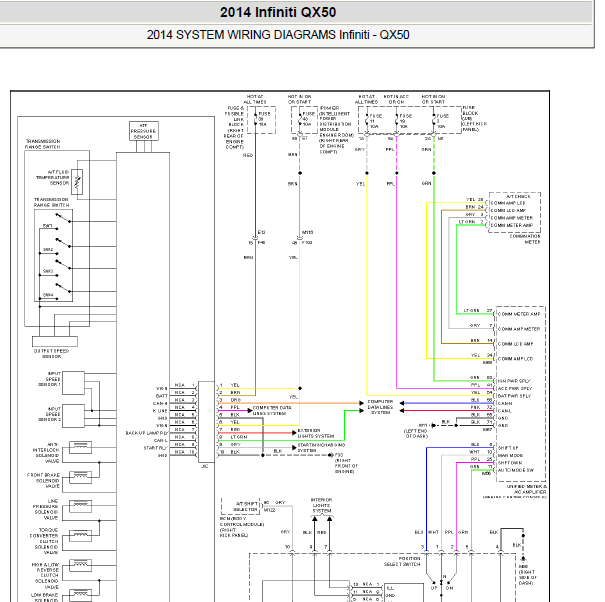Select the SHIFT DWN terminal label
Viewport: 605px width, 602px height.
tap(510, 463)
